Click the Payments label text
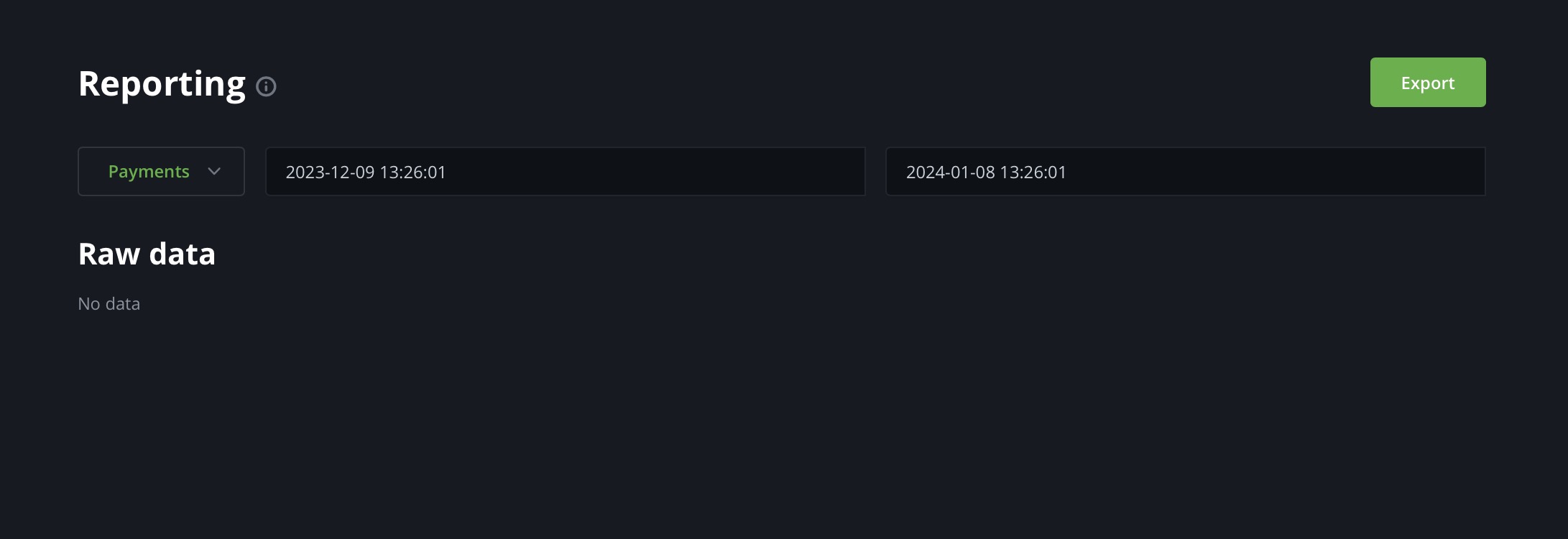Viewport: 1568px width, 539px height. [x=149, y=171]
